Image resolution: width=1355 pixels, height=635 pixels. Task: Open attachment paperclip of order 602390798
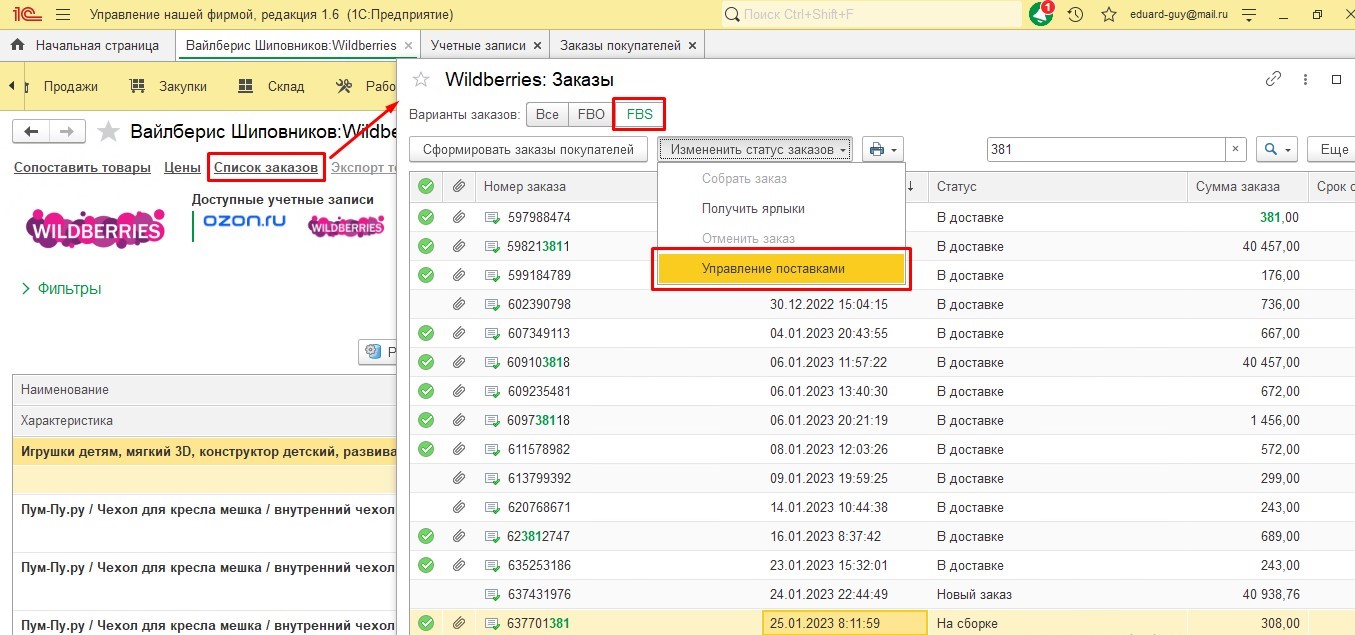[459, 304]
